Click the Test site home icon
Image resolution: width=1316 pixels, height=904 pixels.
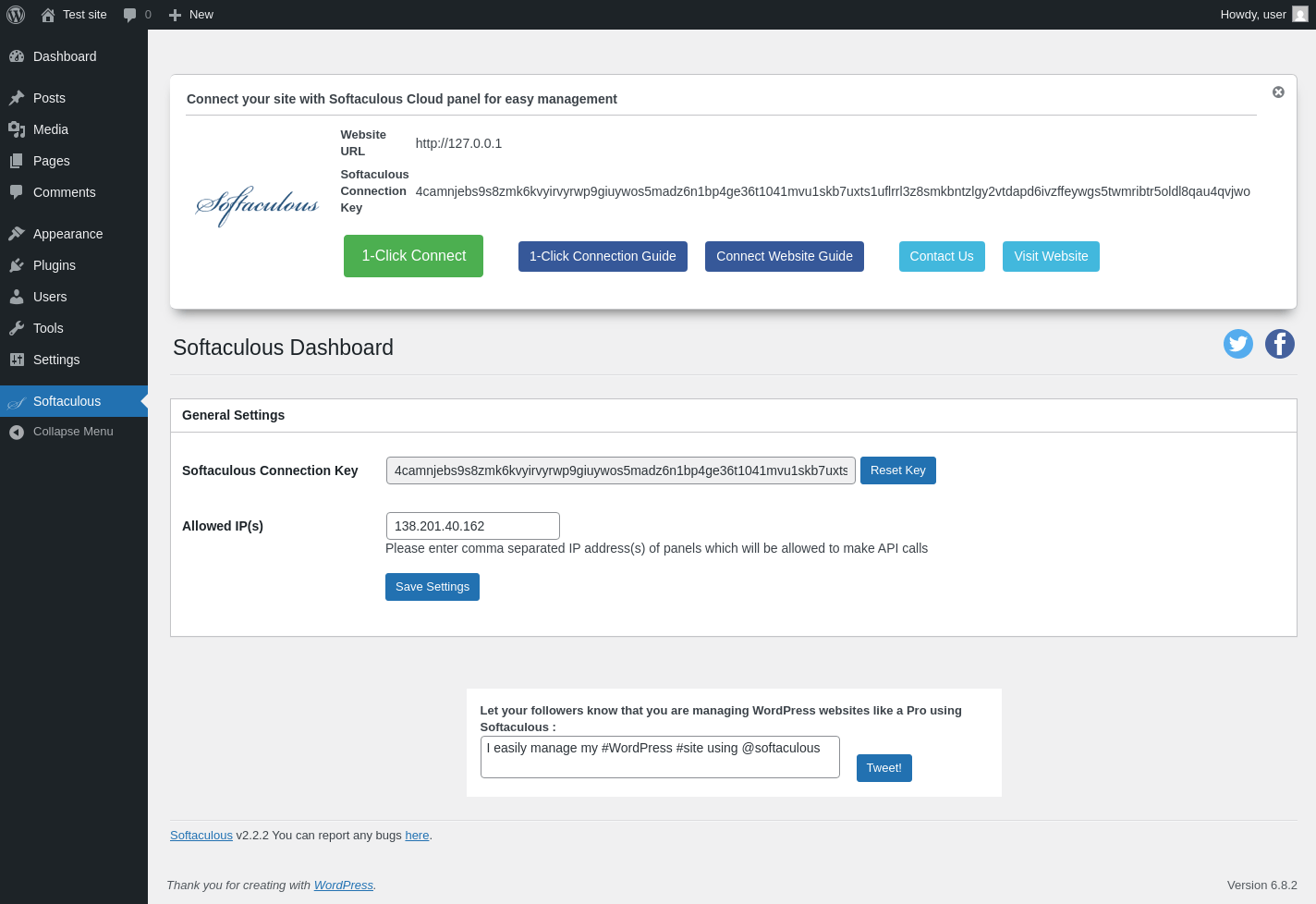click(48, 15)
